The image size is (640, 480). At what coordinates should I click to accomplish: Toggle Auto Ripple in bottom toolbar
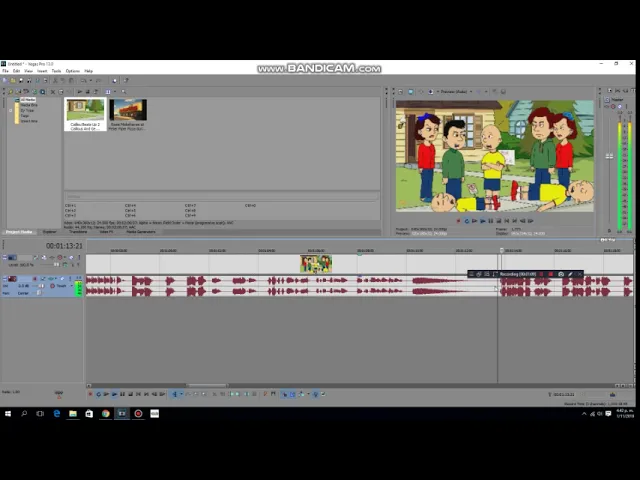pyautogui.click(x=301, y=394)
